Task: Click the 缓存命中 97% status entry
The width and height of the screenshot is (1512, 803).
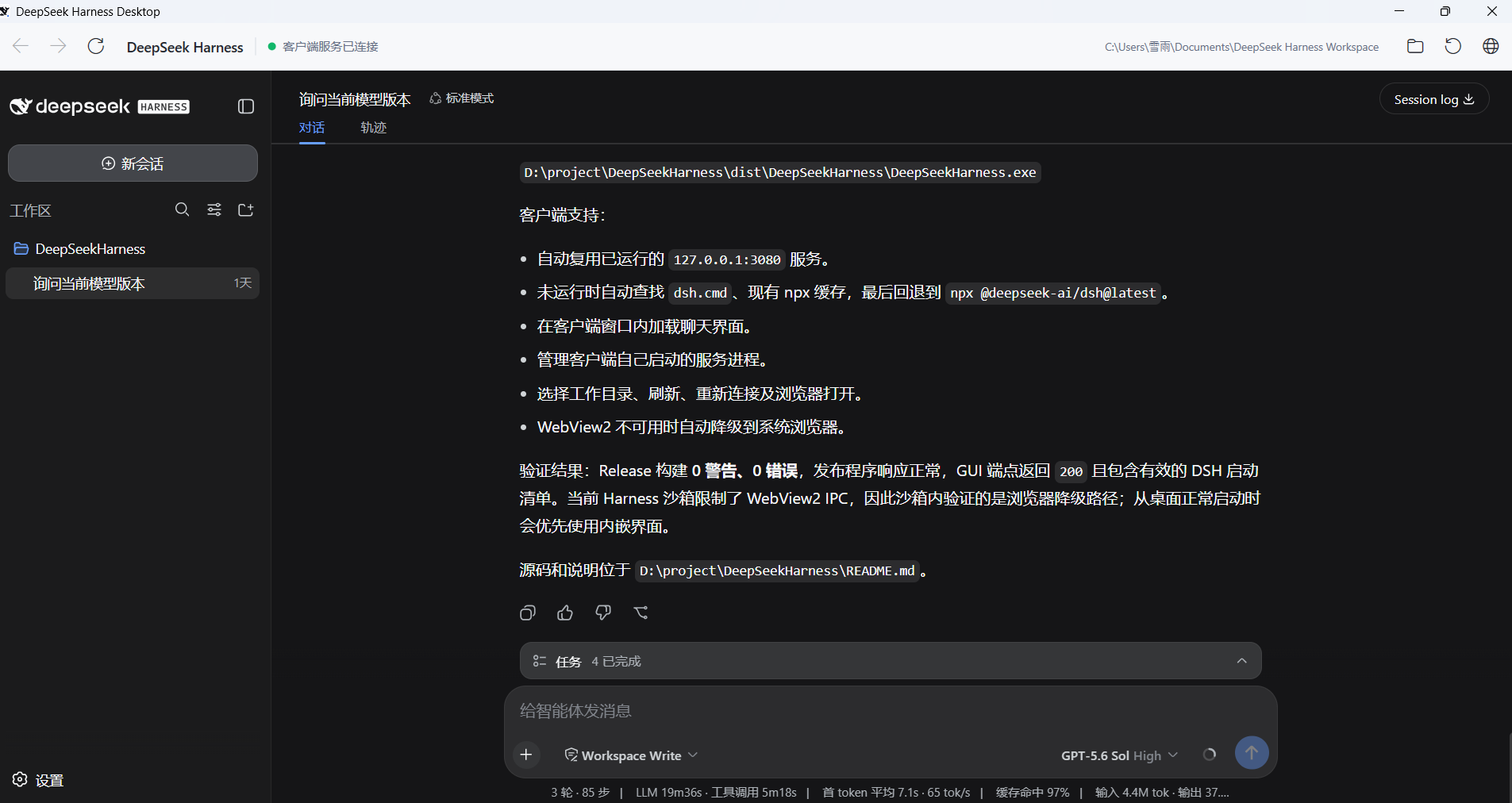Action: (1033, 792)
